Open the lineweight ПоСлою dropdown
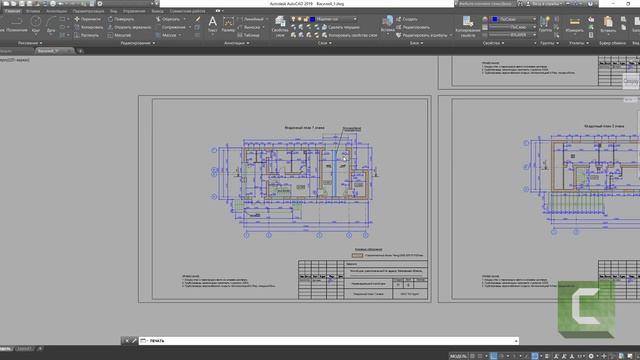Screen dimensions: 640x360 coord(513,27)
